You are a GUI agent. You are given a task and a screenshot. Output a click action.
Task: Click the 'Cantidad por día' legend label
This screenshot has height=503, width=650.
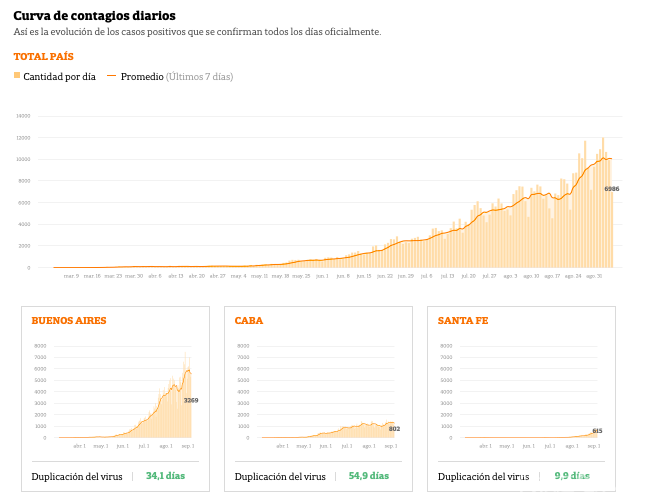point(59,77)
